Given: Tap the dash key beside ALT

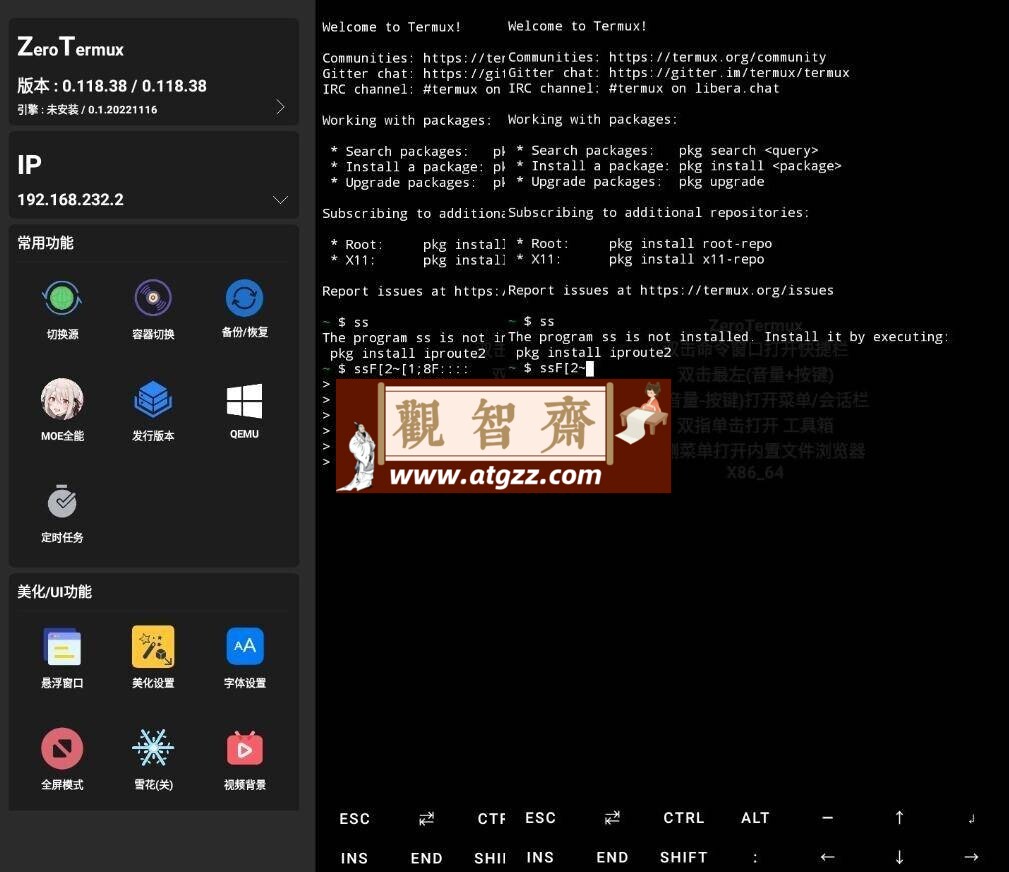Looking at the screenshot, I should click(828, 818).
